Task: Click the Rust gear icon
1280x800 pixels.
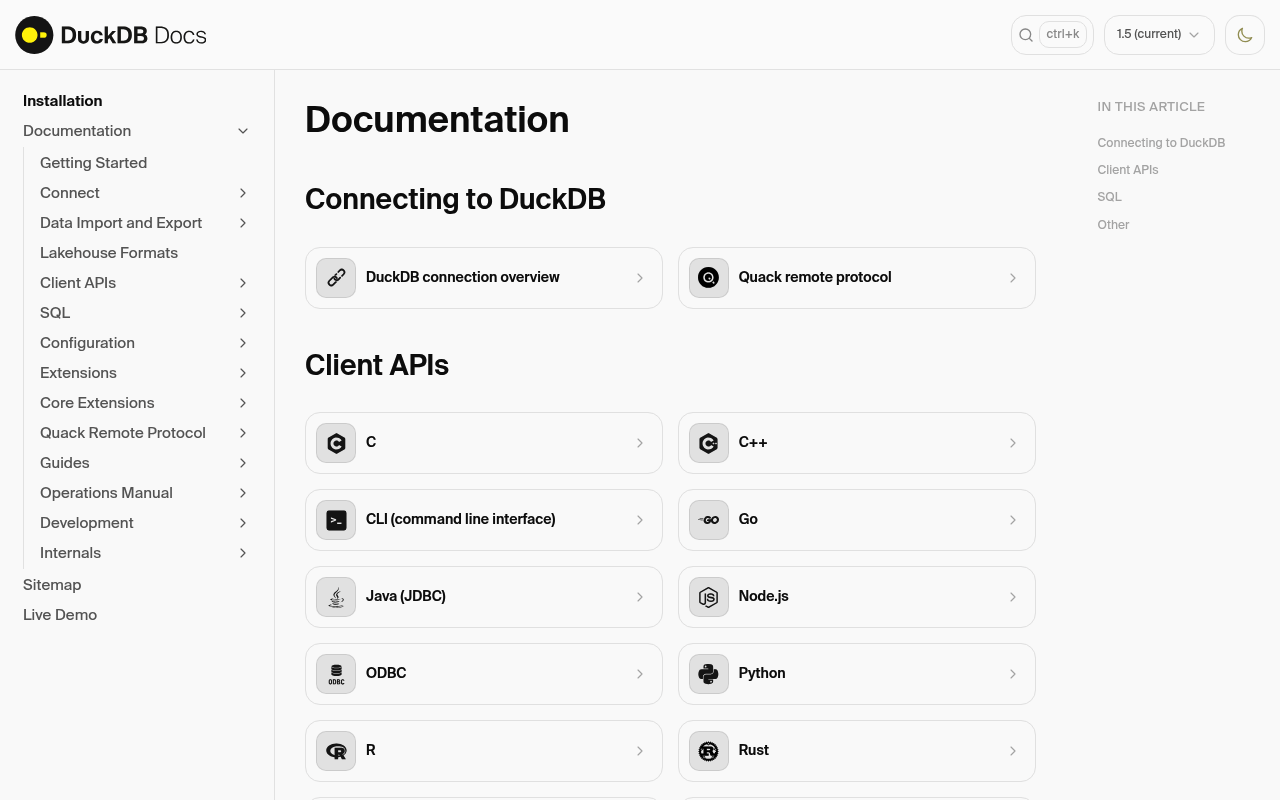Action: click(x=709, y=751)
